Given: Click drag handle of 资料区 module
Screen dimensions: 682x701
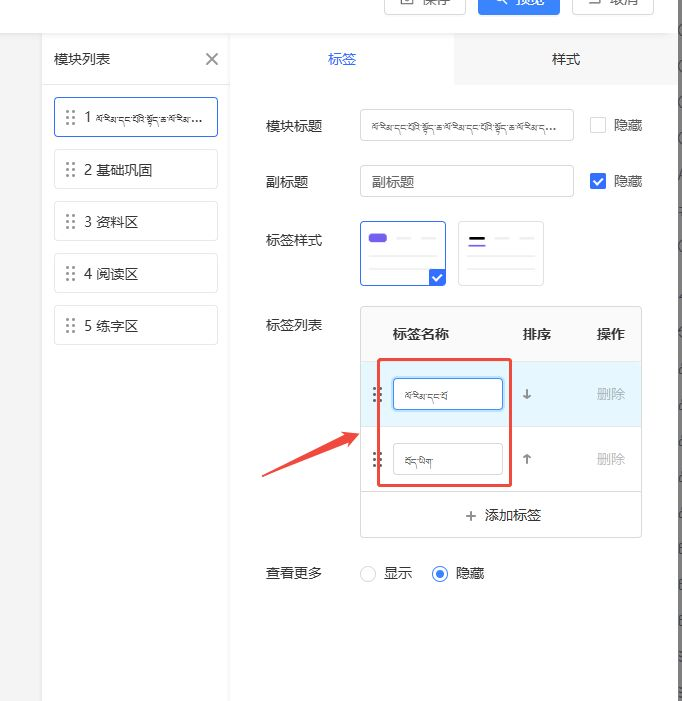Looking at the screenshot, I should coord(70,222).
